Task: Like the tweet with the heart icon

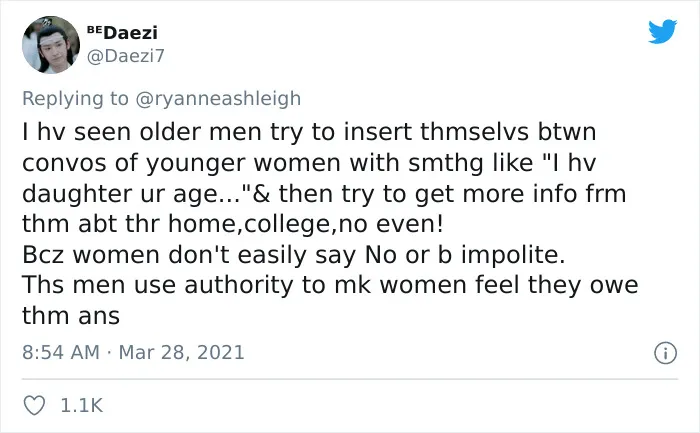Action: (x=34, y=405)
